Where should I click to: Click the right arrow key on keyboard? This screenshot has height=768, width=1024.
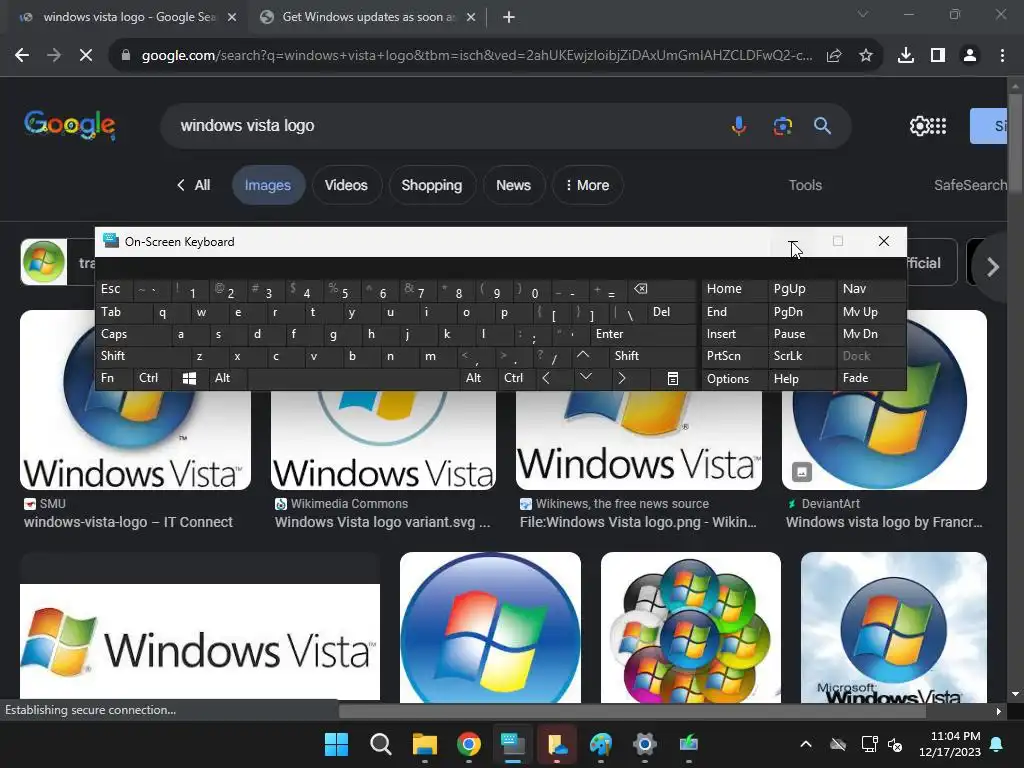pyautogui.click(x=622, y=378)
